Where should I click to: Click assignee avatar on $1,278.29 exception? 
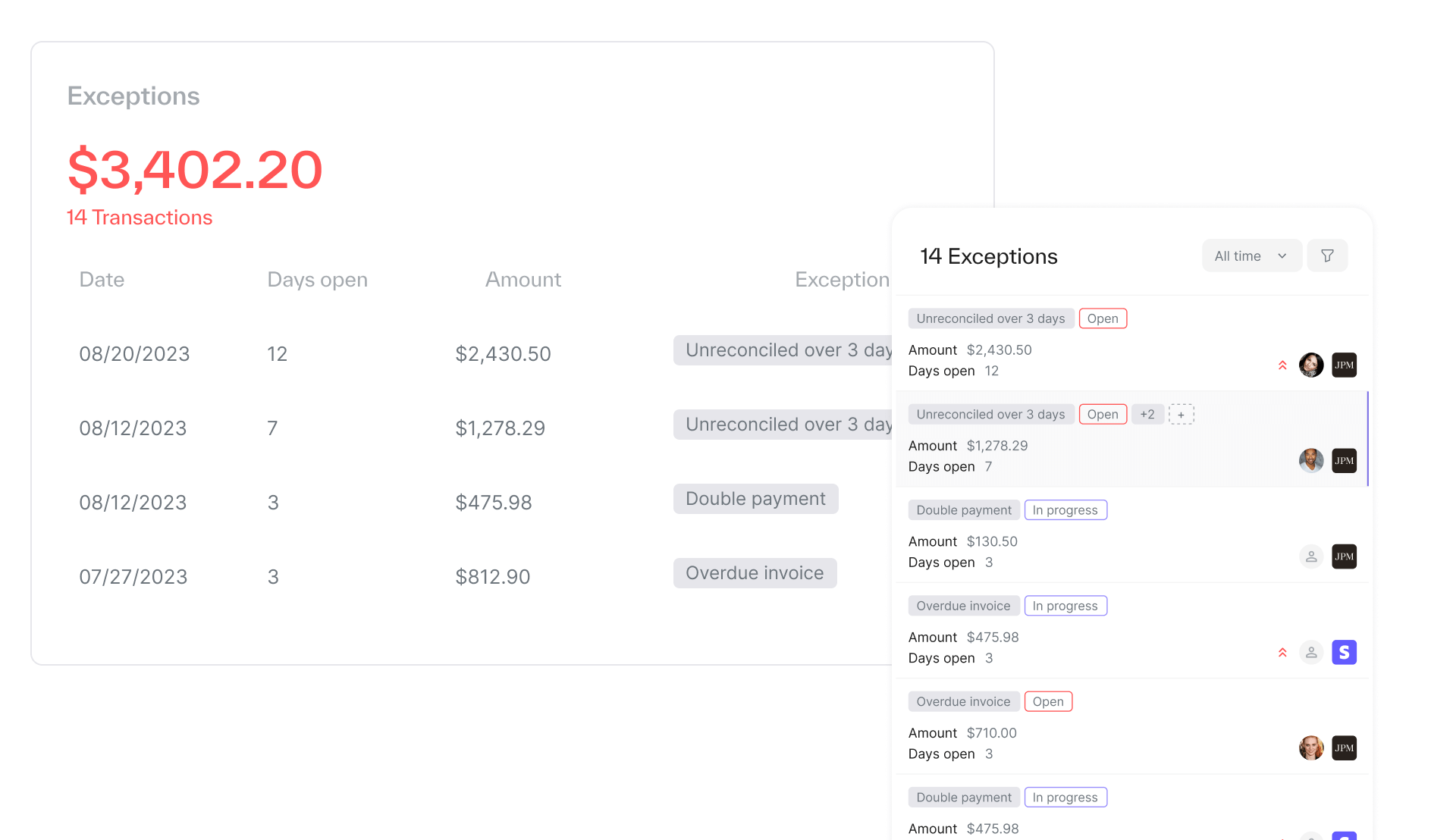click(x=1310, y=461)
